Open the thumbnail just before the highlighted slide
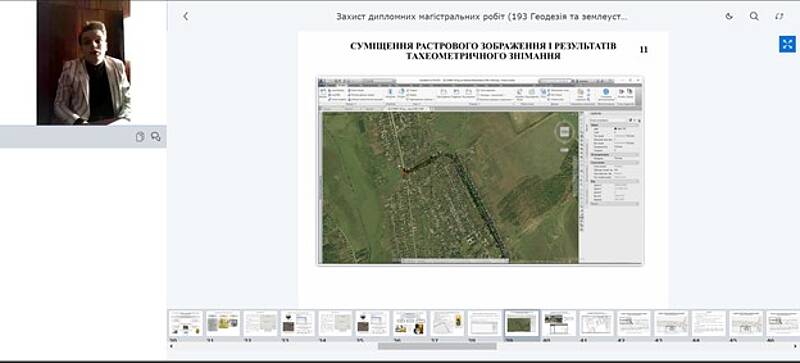This screenshot has height=363, width=800. pyautogui.click(x=484, y=324)
